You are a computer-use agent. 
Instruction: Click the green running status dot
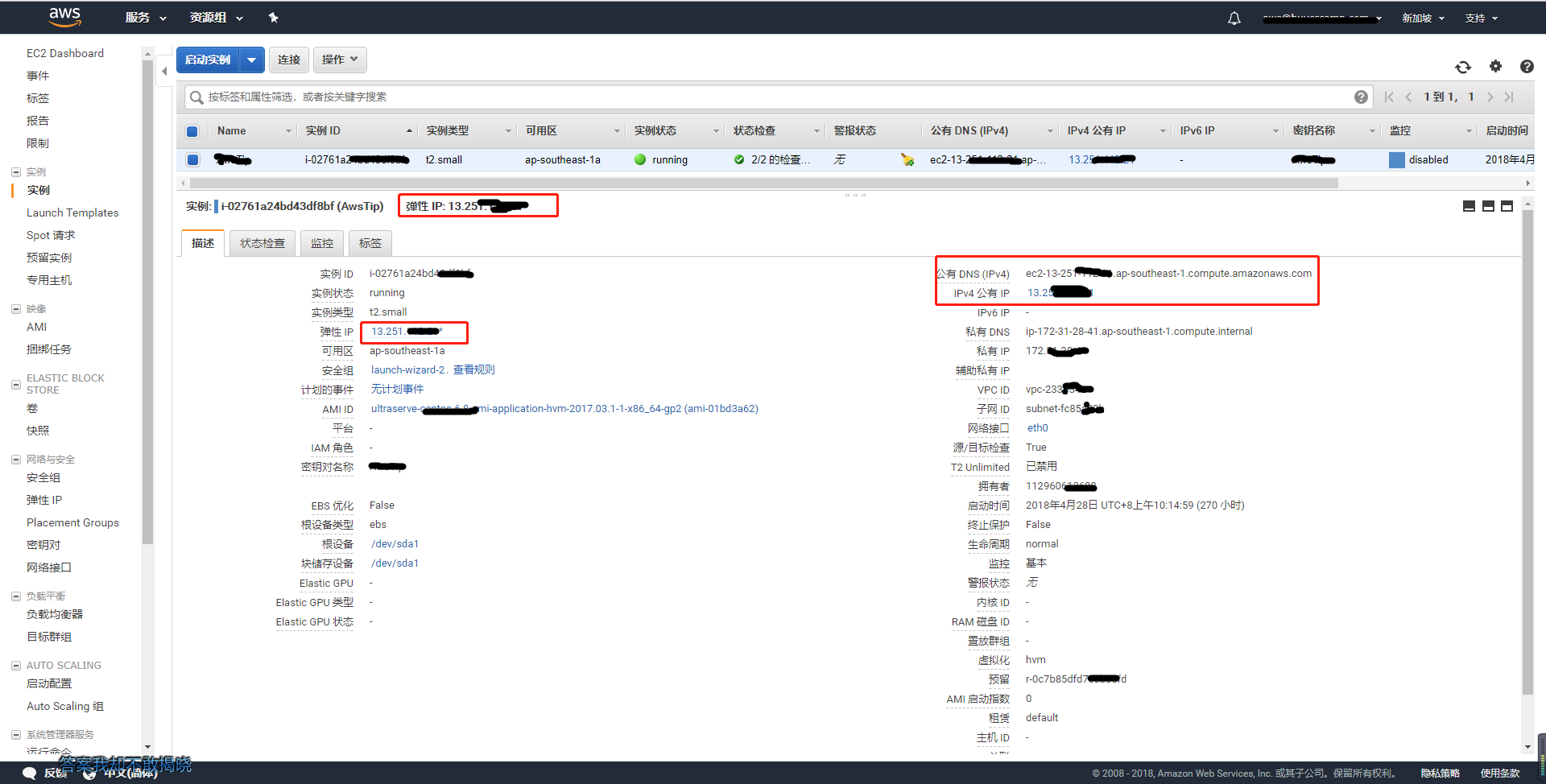tap(640, 159)
